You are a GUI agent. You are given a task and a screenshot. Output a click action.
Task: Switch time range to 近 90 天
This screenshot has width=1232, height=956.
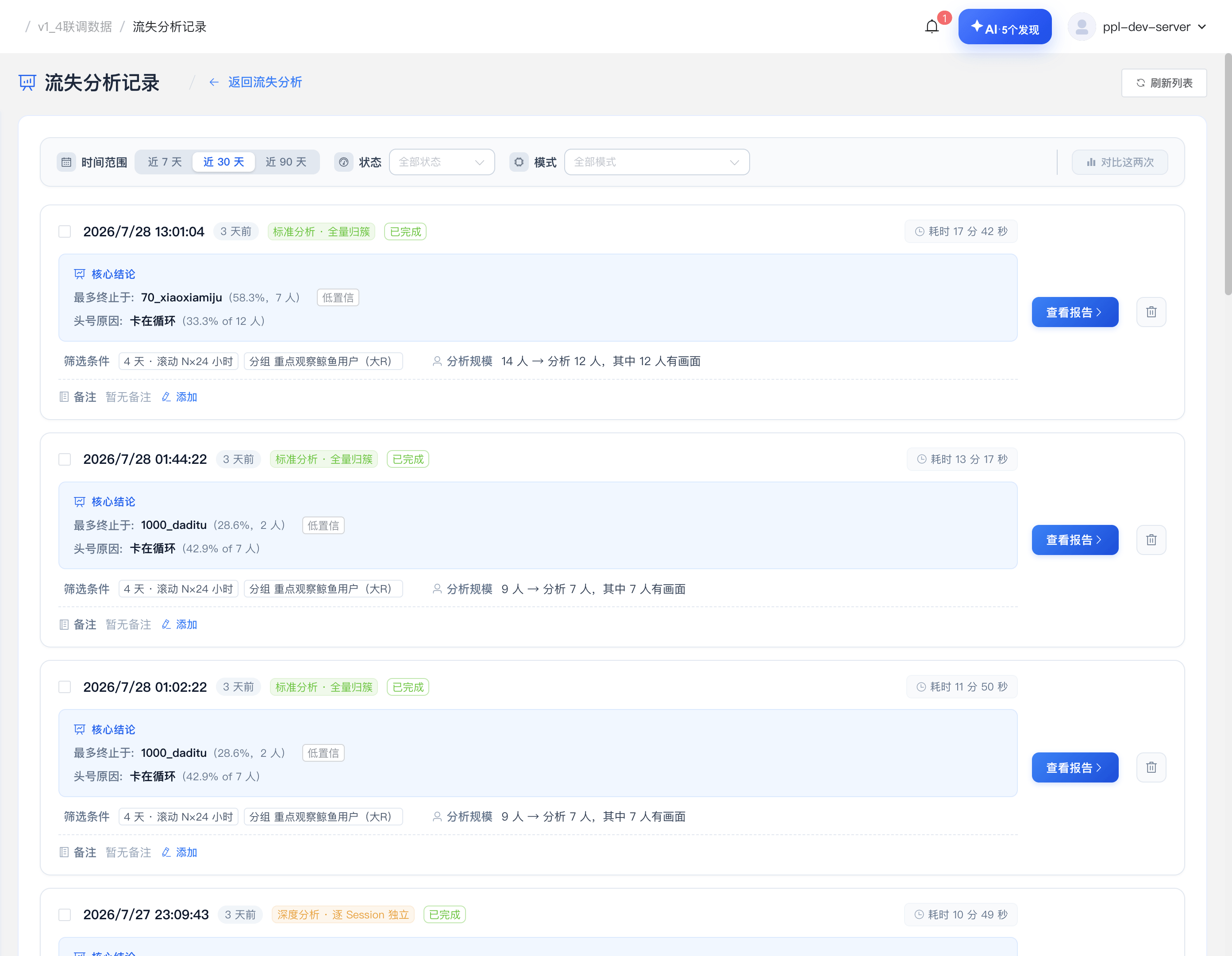click(286, 162)
